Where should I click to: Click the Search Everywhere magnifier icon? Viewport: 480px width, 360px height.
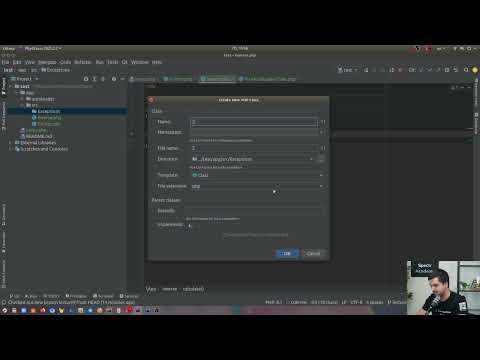tap(466, 70)
